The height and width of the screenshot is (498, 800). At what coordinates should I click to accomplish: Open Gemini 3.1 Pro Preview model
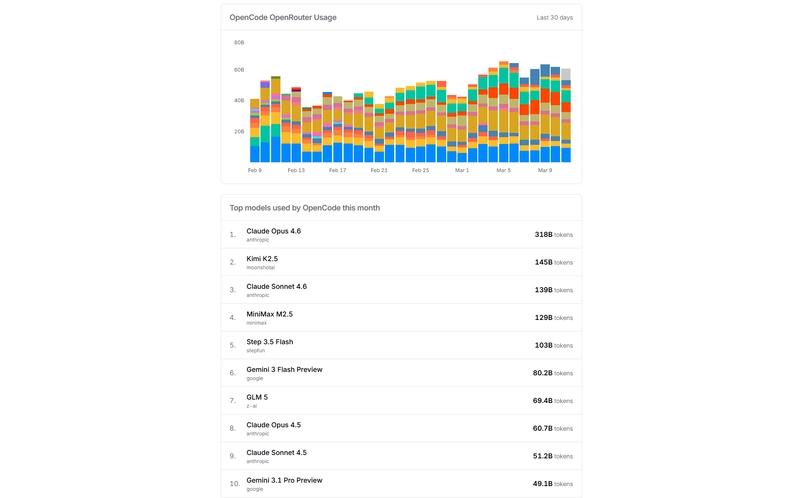284,480
